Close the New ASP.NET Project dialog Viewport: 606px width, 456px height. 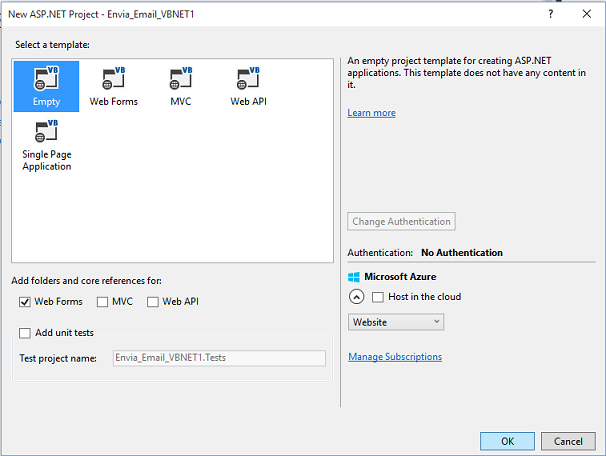click(587, 14)
